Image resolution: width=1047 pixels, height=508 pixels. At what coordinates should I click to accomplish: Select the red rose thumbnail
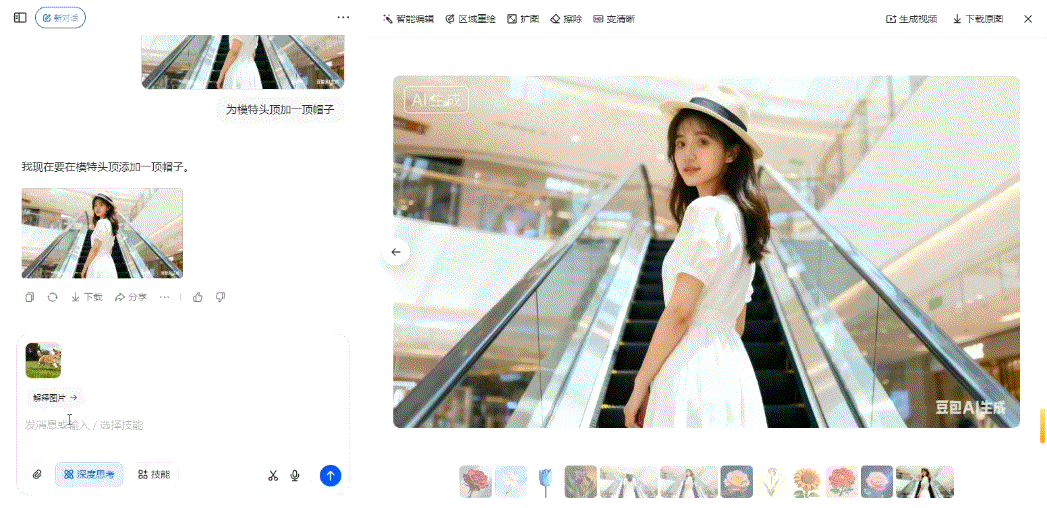coord(475,482)
